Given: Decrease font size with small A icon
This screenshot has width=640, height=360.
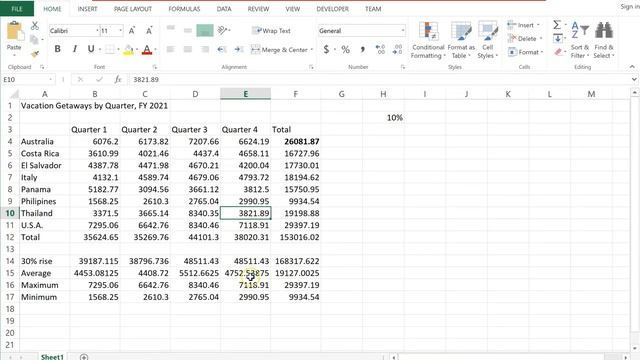Looking at the screenshot, I should 149,31.
